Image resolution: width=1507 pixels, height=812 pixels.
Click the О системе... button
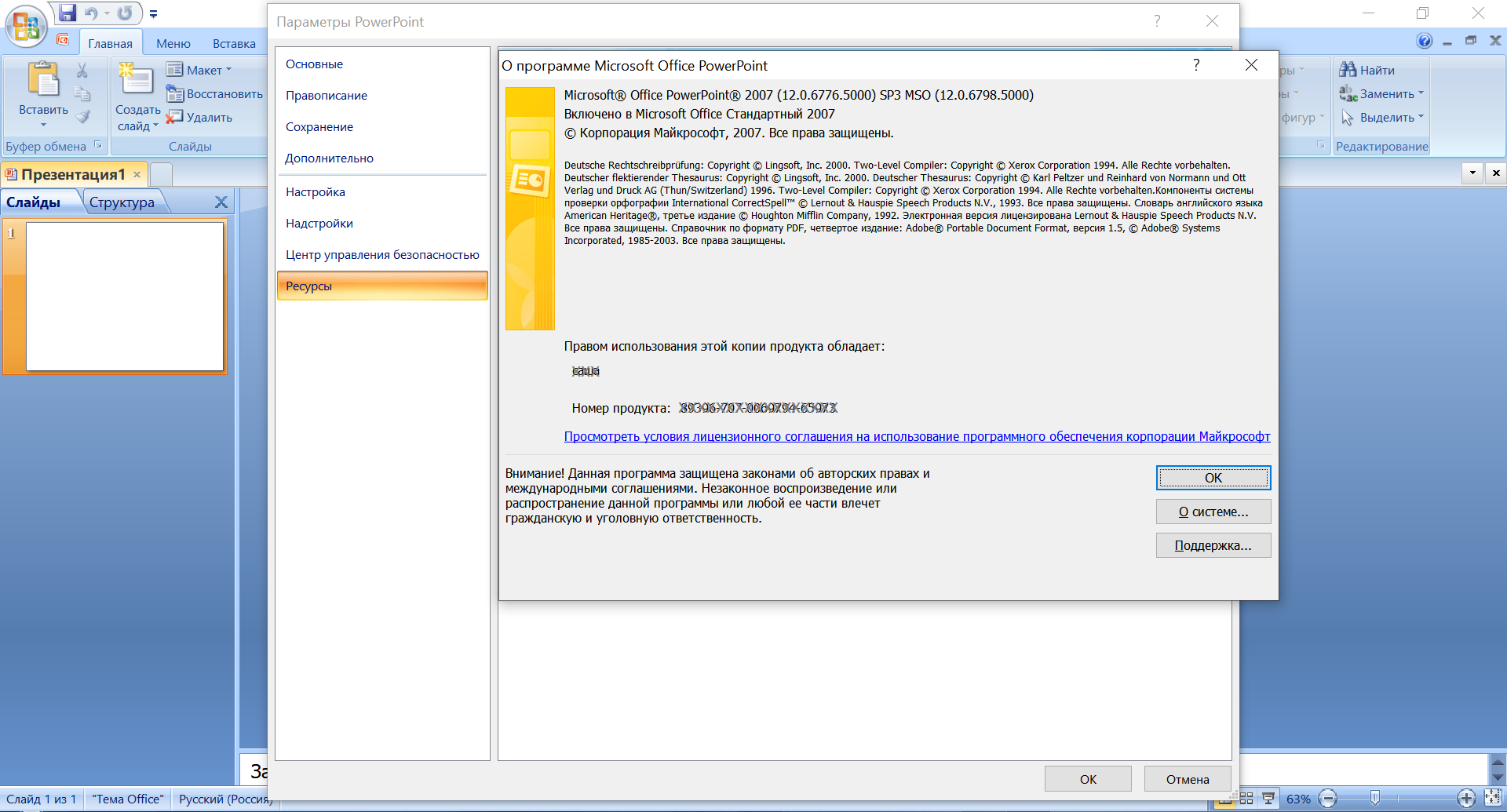click(x=1213, y=512)
